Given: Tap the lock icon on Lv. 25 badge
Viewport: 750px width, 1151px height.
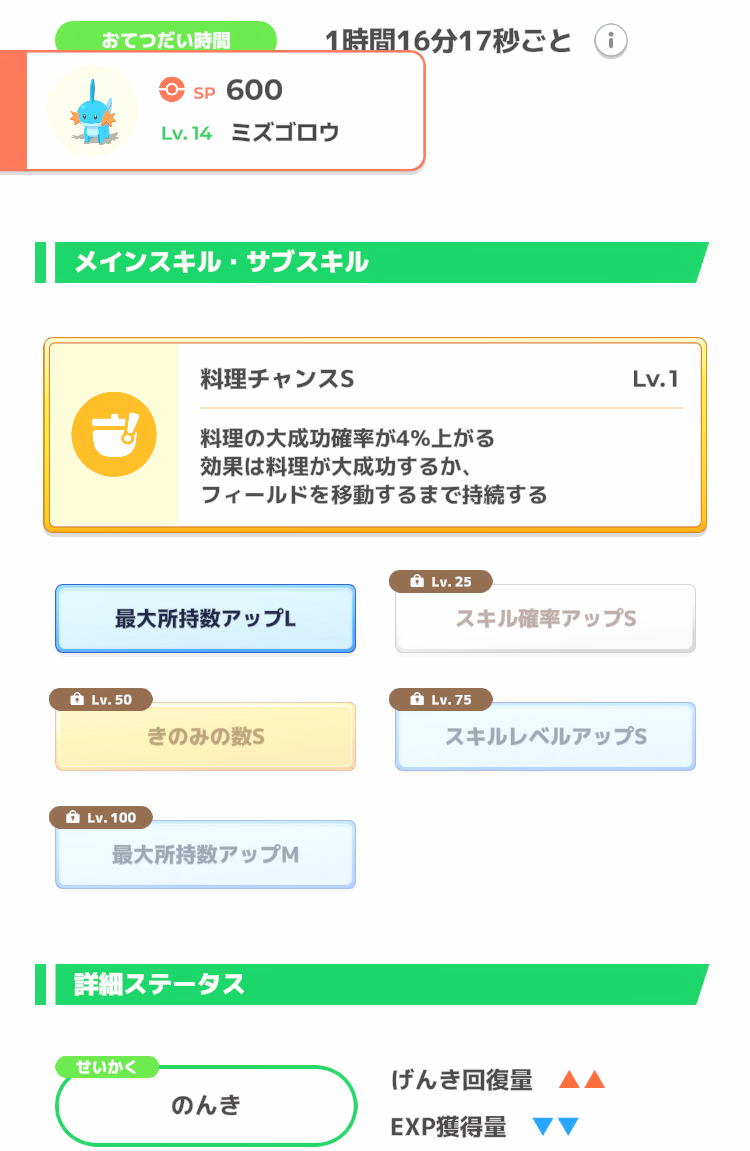Looking at the screenshot, I should pyautogui.click(x=415, y=582).
